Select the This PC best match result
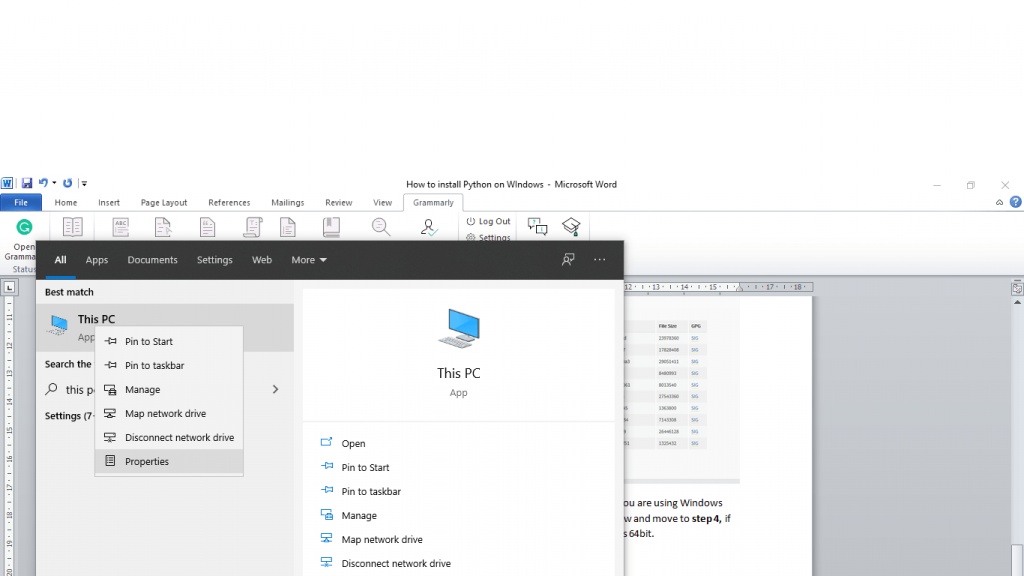Viewport: 1024px width, 576px height. tap(165, 328)
